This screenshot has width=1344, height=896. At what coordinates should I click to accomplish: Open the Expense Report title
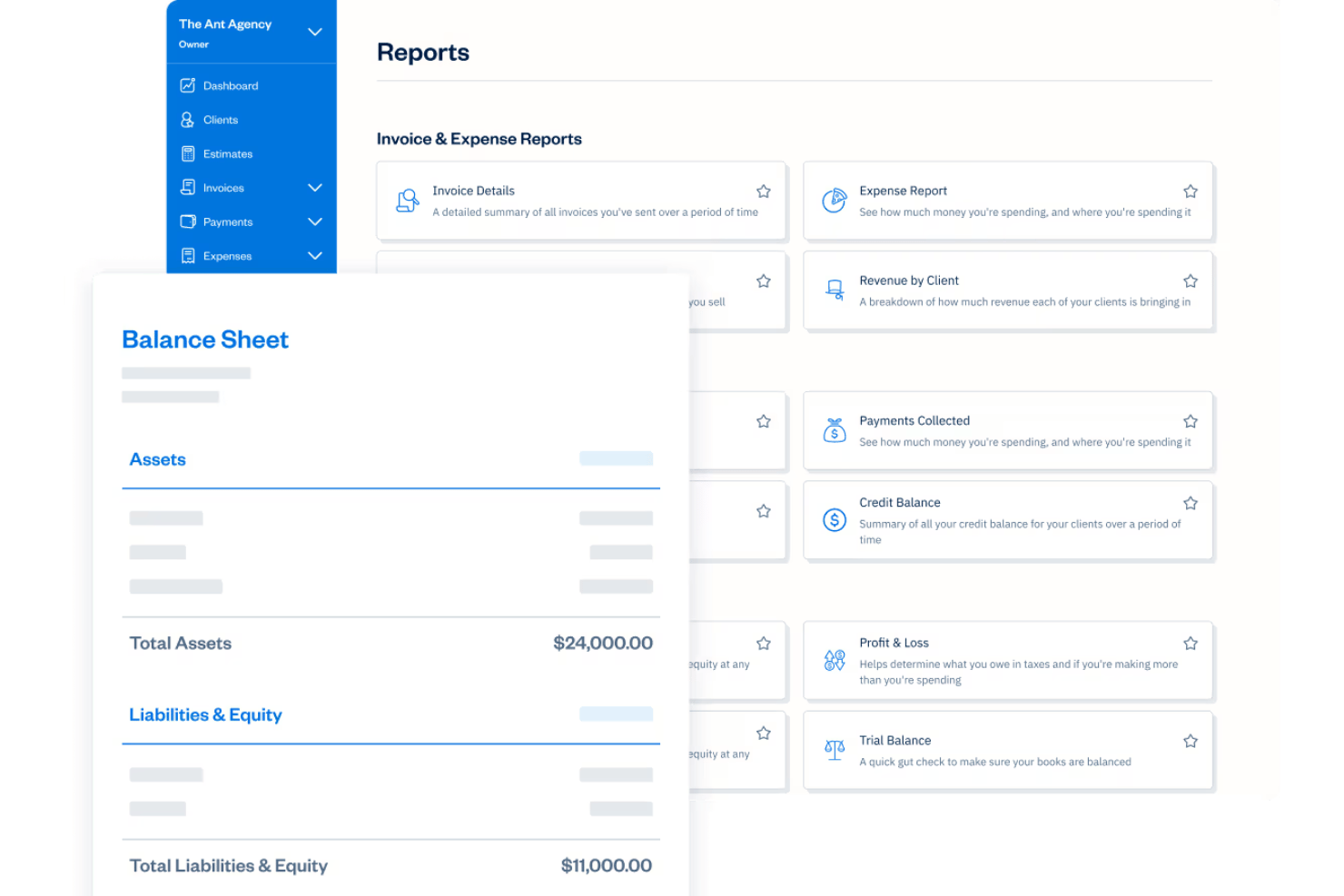click(x=903, y=191)
